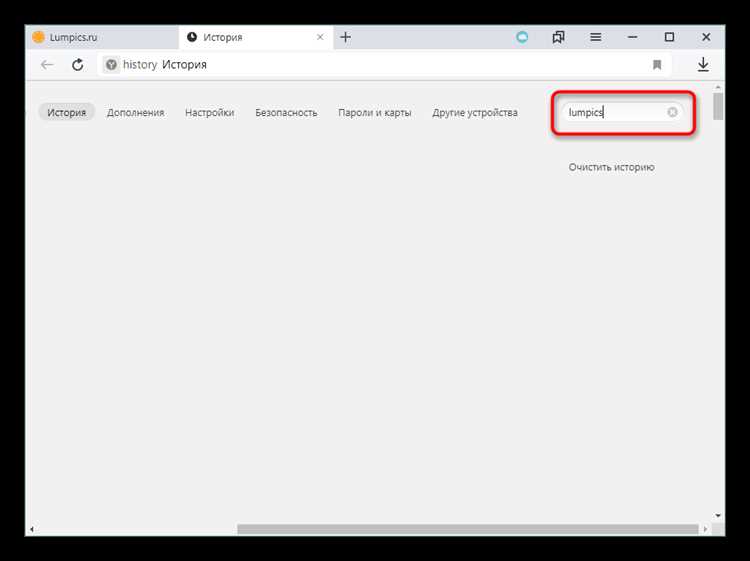750x561 pixels.
Task: Go to the Настройки section
Action: (209, 113)
